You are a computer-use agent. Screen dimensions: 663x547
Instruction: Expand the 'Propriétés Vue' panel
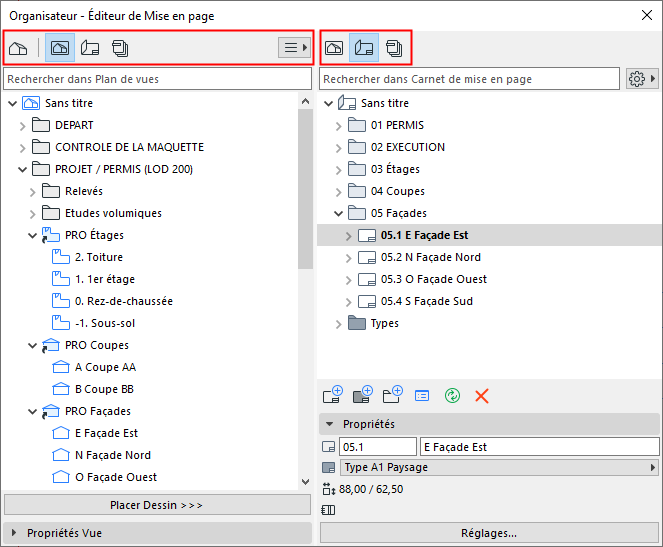click(x=157, y=533)
